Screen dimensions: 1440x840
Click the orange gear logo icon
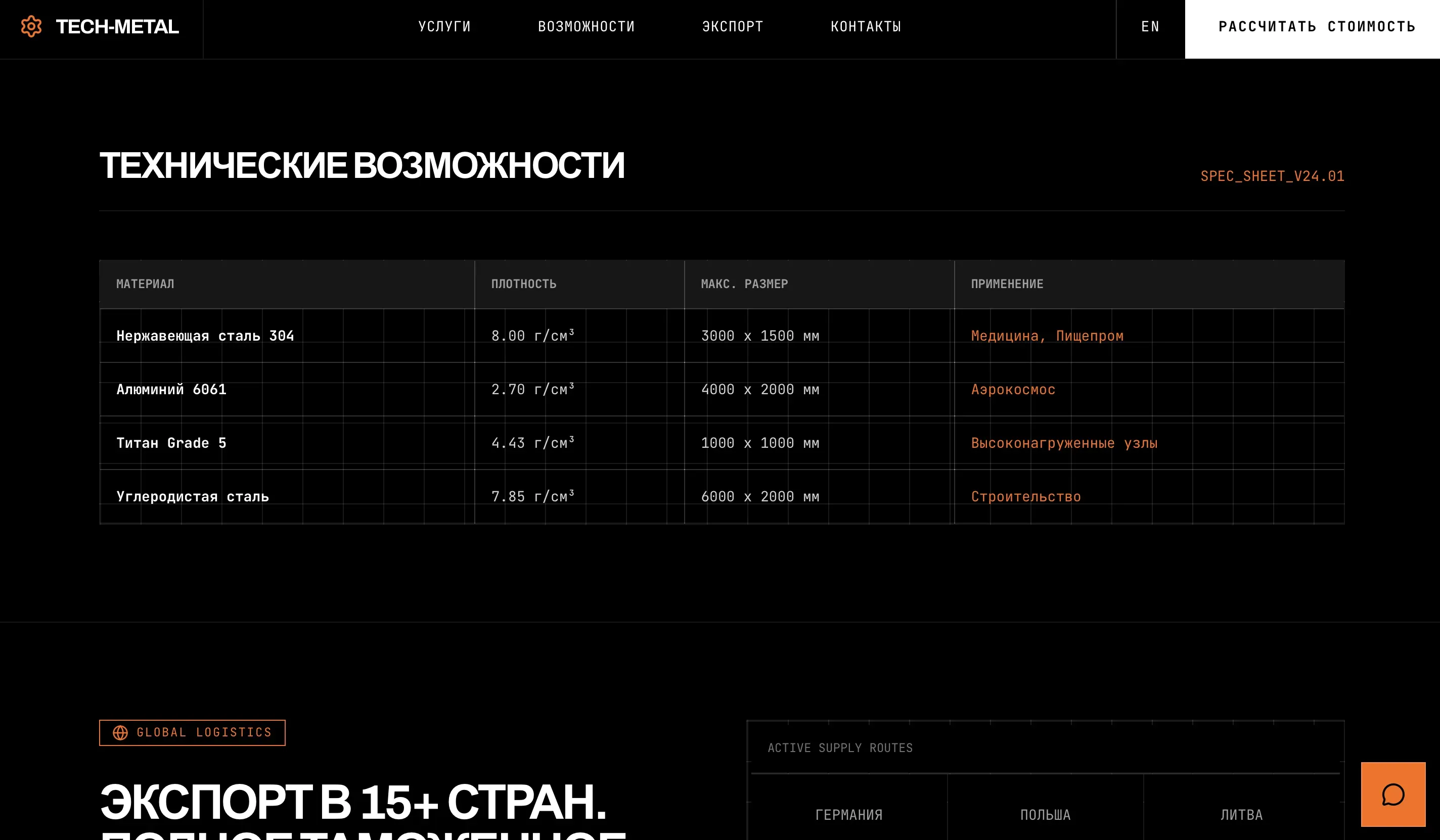coord(31,26)
